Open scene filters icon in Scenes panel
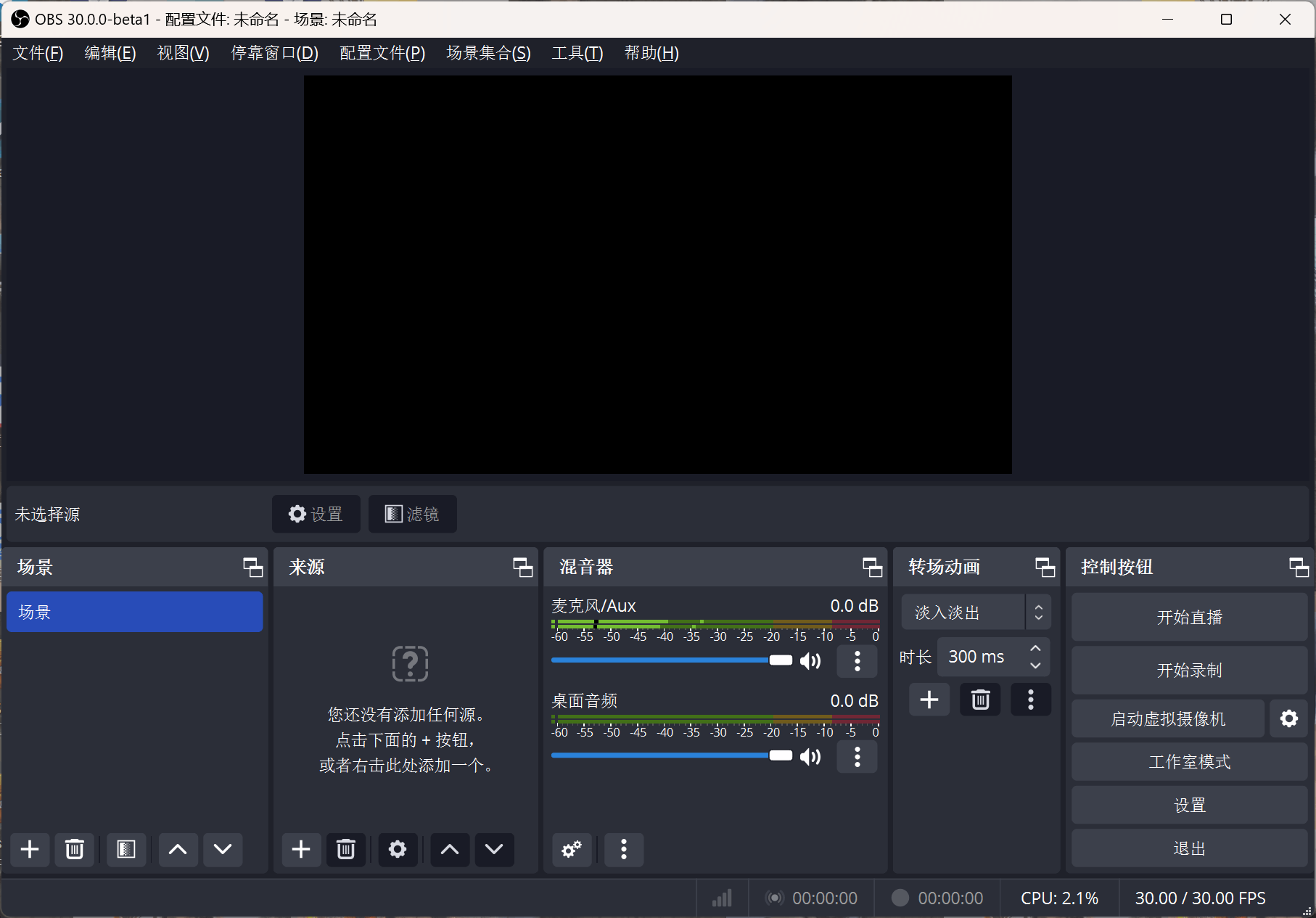Viewport: 1316px width, 918px height. 126,849
